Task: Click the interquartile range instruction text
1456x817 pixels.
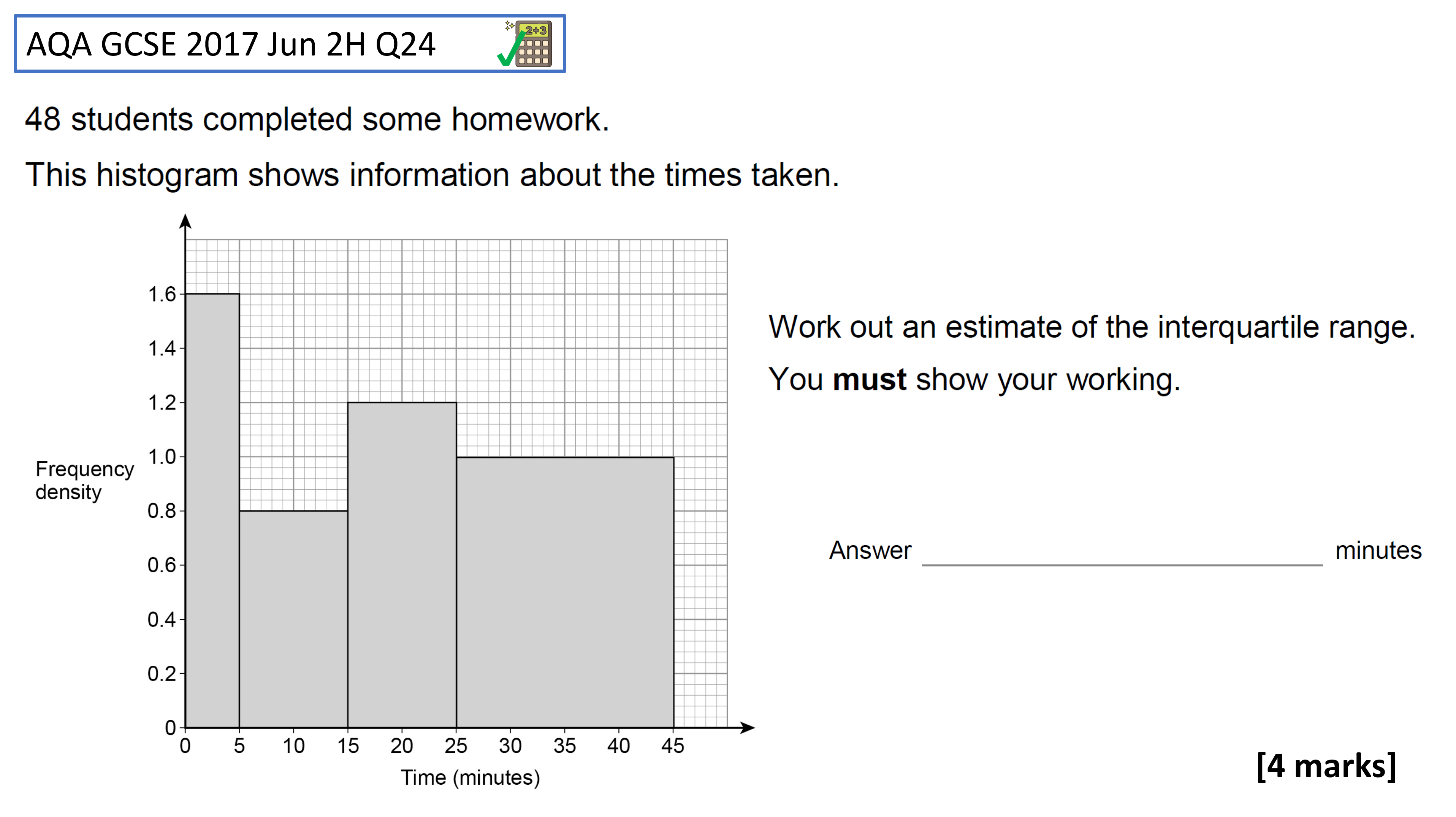Action: (x=1092, y=327)
